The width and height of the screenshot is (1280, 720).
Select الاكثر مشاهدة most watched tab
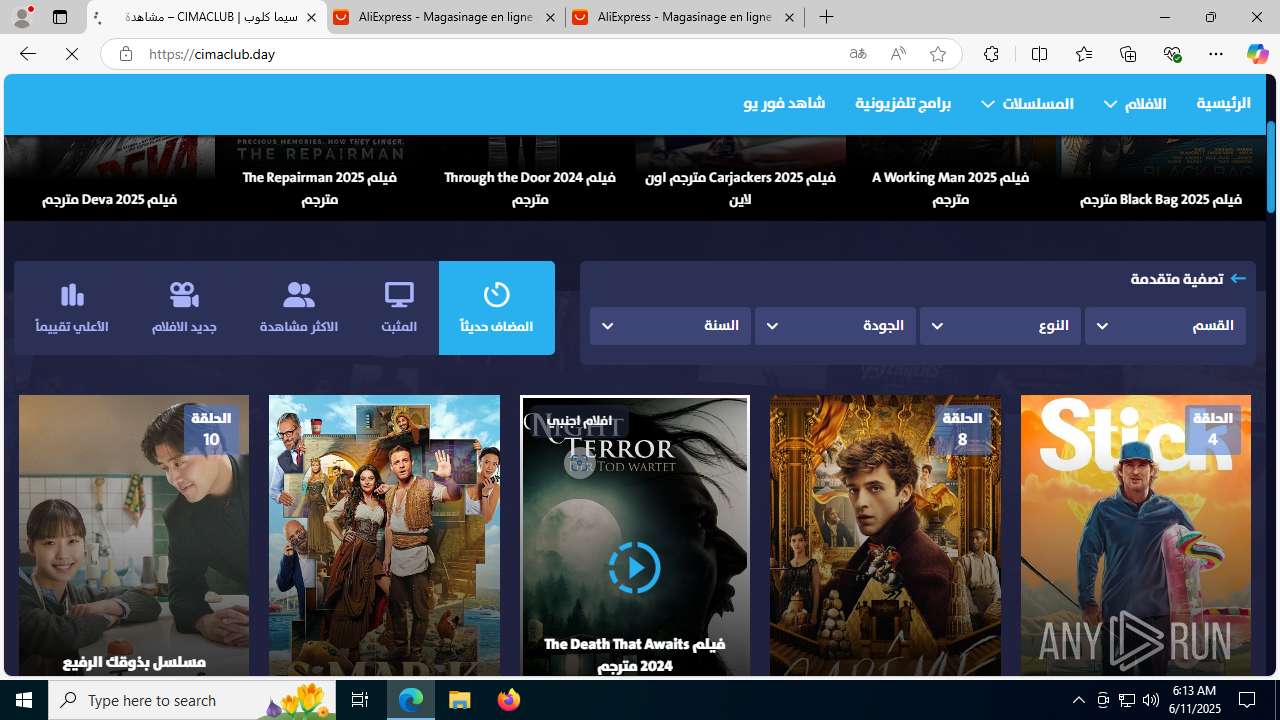pos(298,308)
